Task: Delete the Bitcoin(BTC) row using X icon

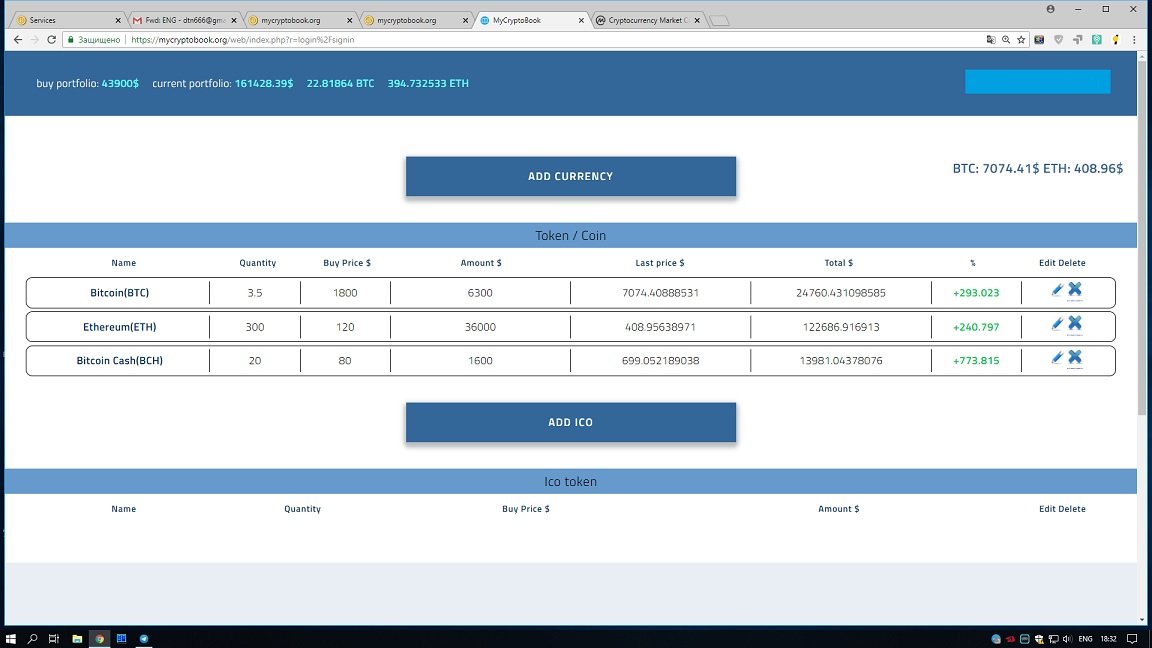Action: [x=1075, y=290]
